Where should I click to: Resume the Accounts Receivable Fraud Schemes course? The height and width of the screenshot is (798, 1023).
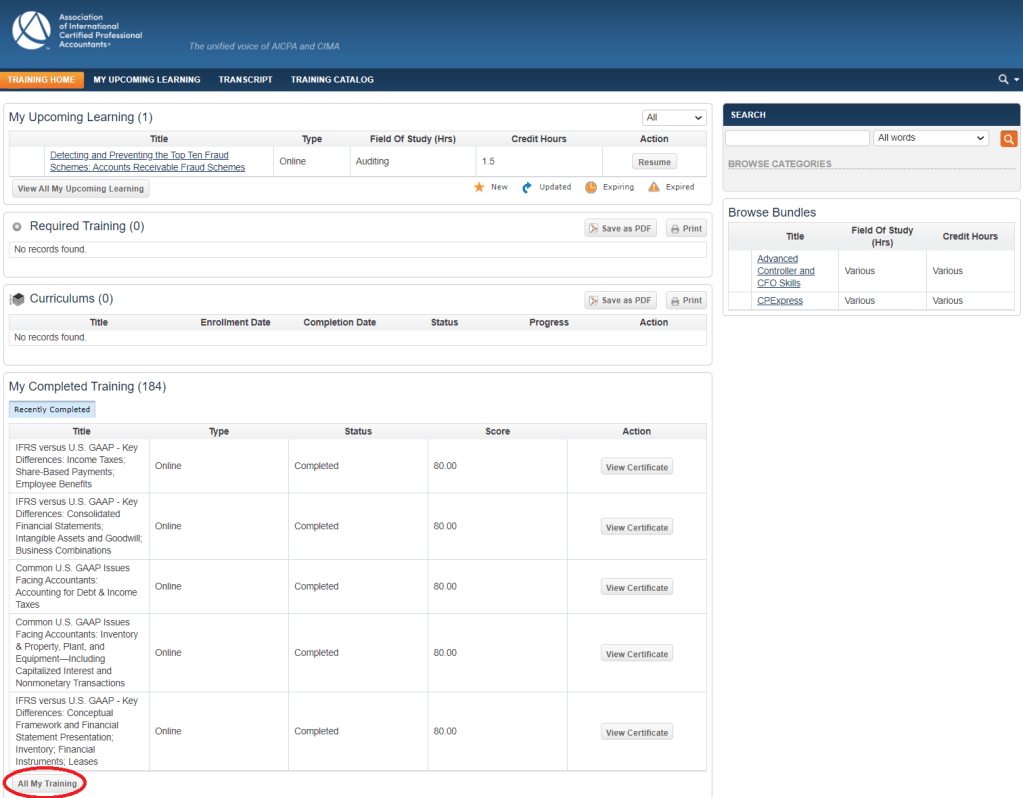pyautogui.click(x=654, y=162)
